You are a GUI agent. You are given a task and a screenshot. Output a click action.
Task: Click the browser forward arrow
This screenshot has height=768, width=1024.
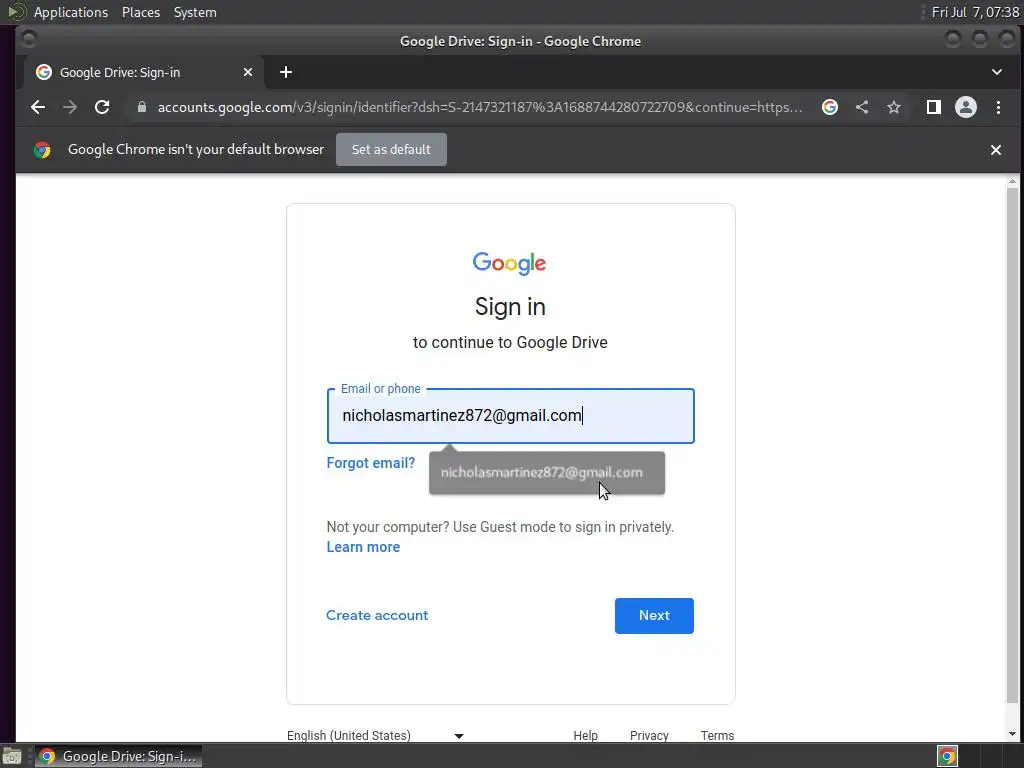coord(70,108)
